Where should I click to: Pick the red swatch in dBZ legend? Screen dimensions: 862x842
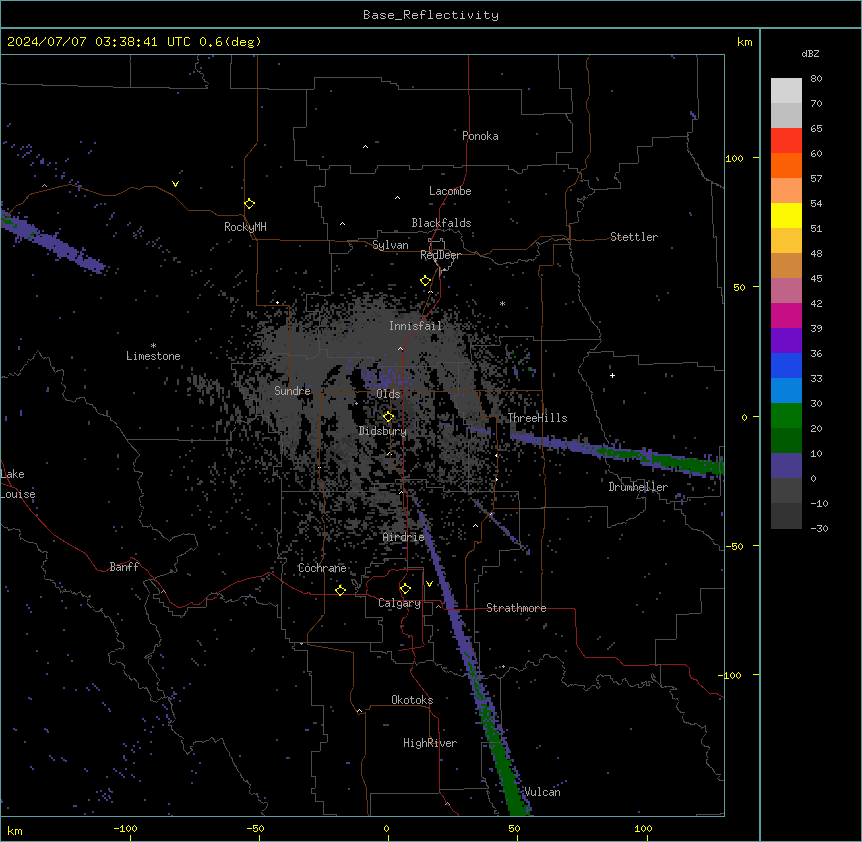(x=786, y=140)
